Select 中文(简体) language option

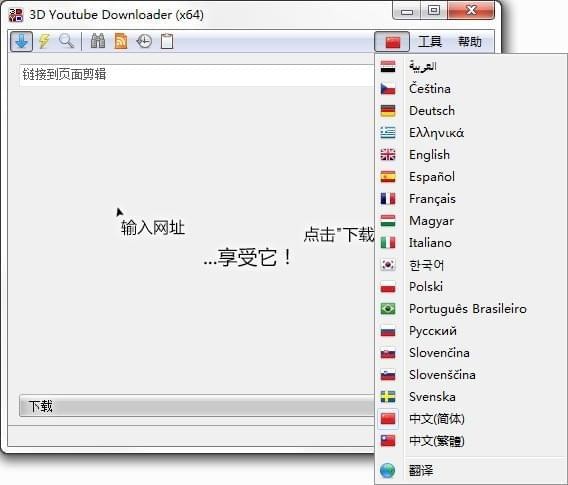471,419
